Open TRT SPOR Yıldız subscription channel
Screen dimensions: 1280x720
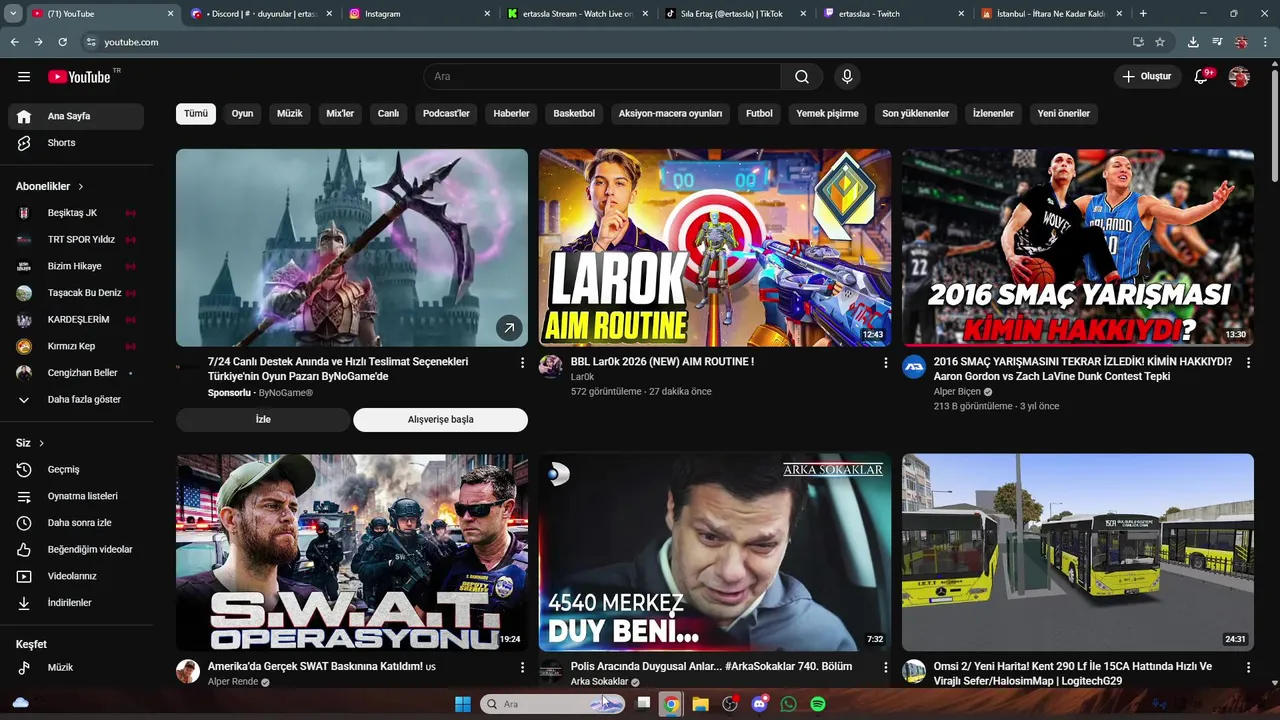[76, 240]
